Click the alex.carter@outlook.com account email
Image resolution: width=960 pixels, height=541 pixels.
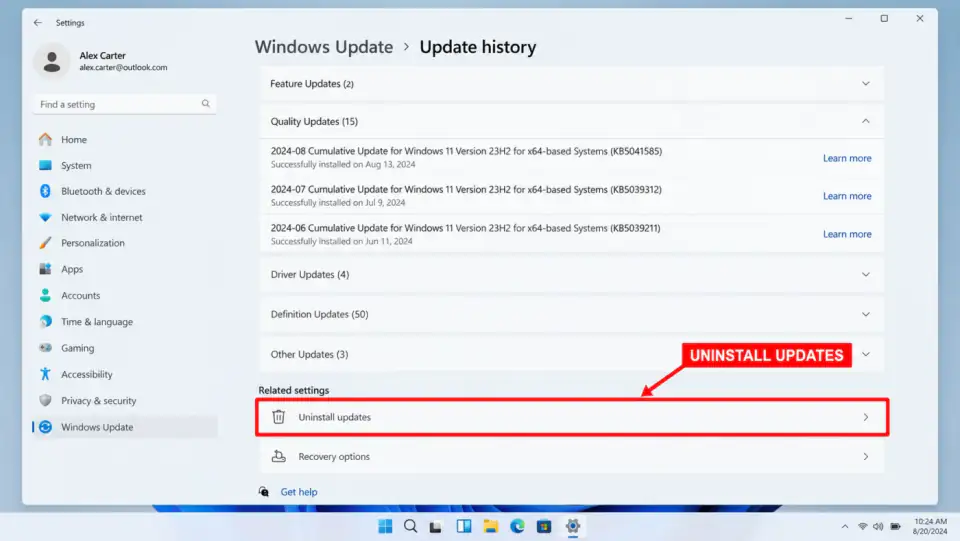click(x=123, y=67)
